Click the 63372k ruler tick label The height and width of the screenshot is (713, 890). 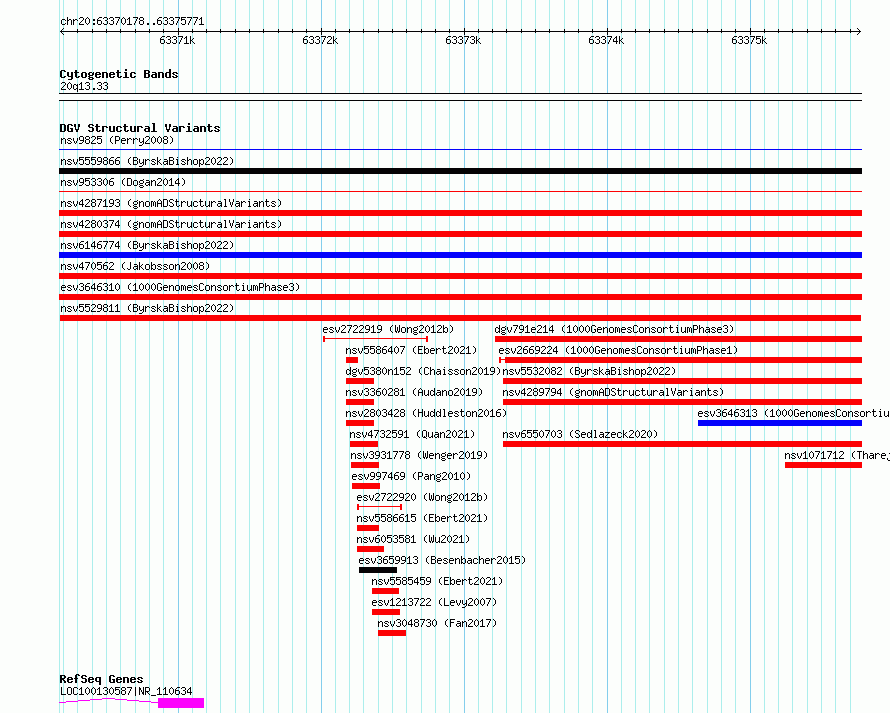point(320,40)
